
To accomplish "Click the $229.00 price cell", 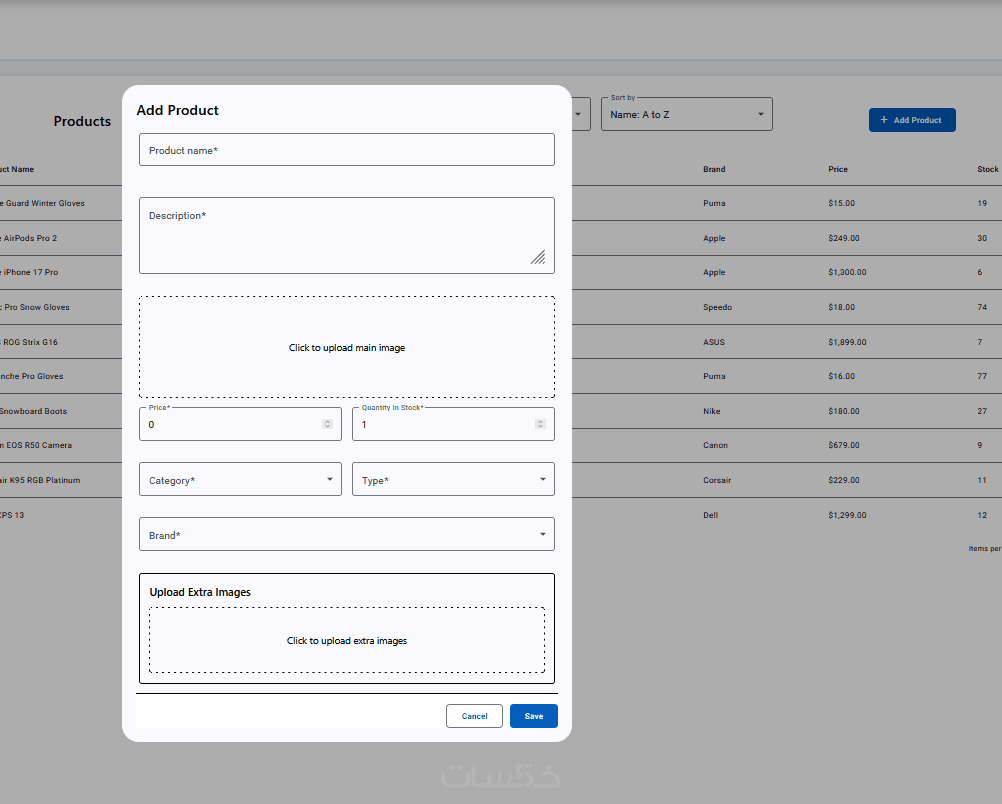I will click(844, 480).
